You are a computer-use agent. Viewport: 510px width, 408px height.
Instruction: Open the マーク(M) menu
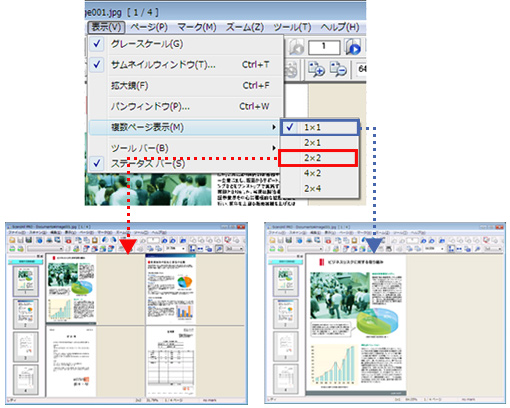pyautogui.click(x=197, y=27)
